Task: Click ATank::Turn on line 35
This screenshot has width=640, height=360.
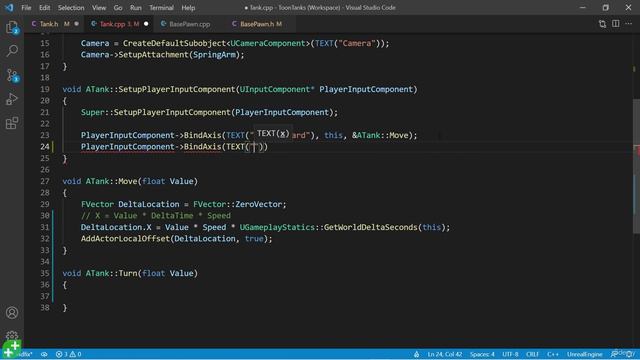Action: click(111, 273)
